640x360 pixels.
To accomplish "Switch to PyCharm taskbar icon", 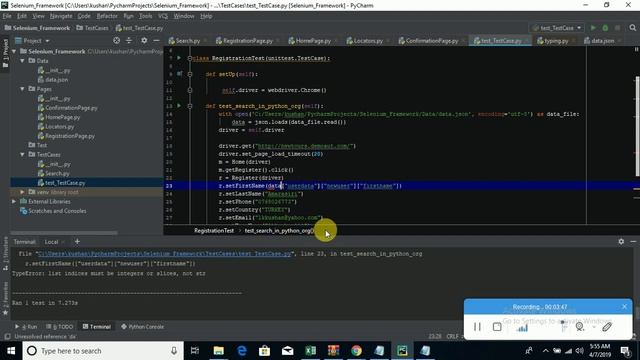I will (x=402, y=351).
